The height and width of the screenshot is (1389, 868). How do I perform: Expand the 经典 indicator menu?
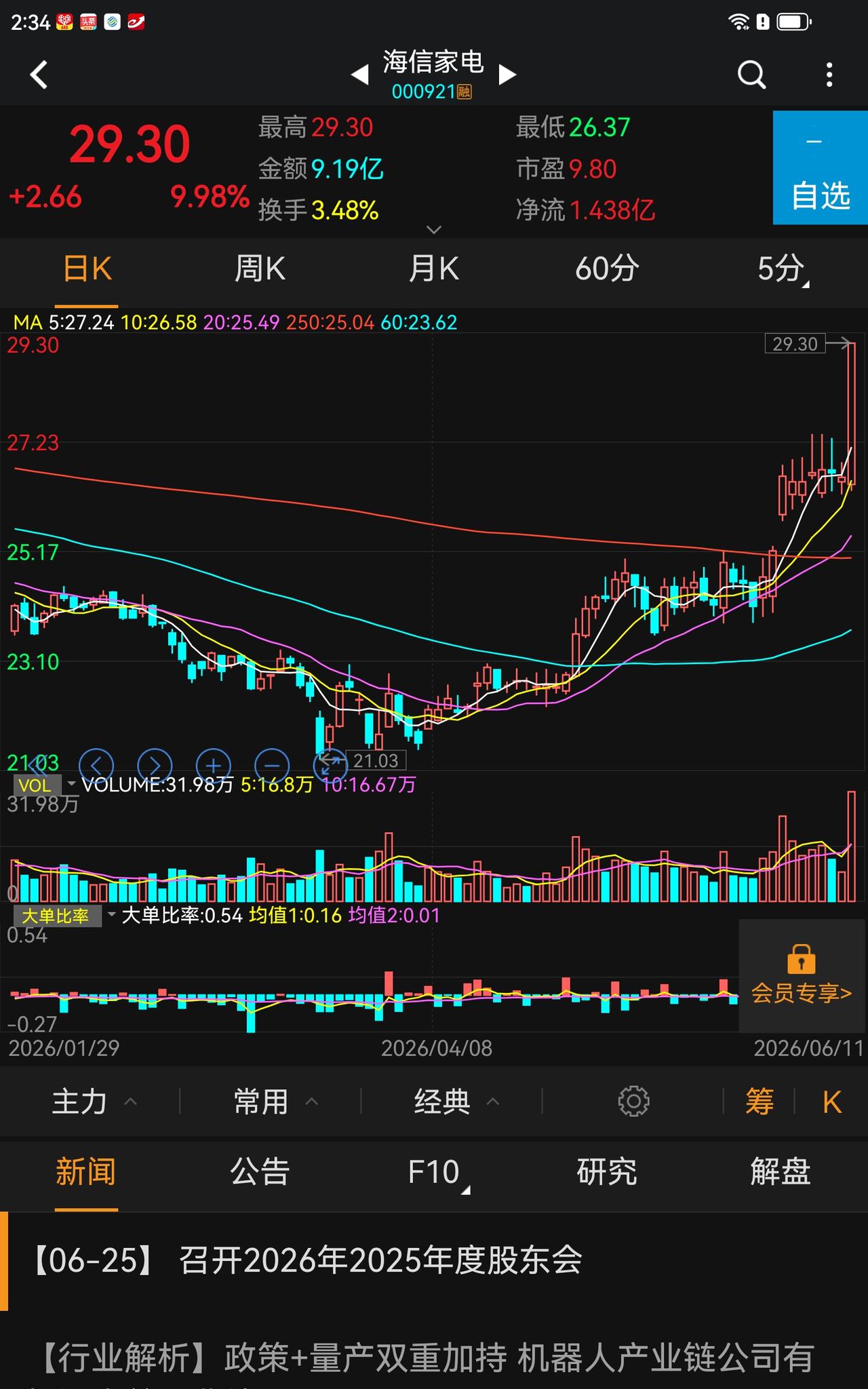(458, 1101)
